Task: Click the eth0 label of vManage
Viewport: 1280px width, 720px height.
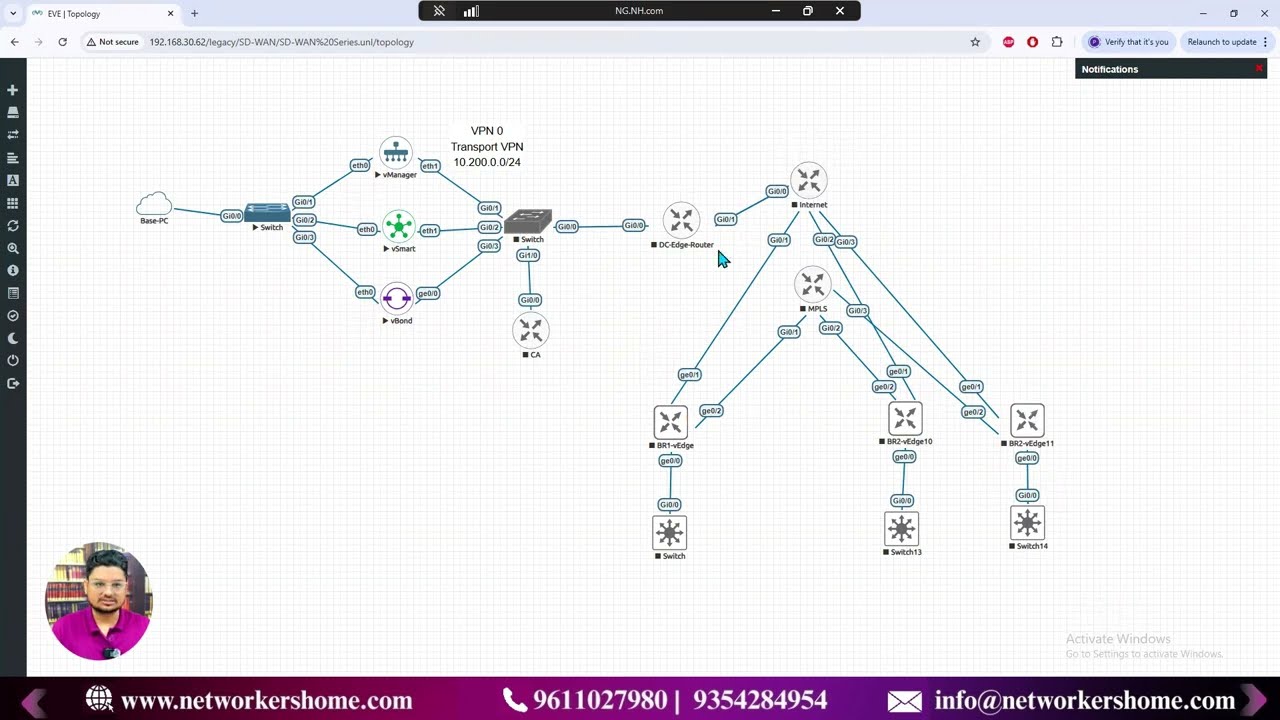Action: pyautogui.click(x=360, y=165)
